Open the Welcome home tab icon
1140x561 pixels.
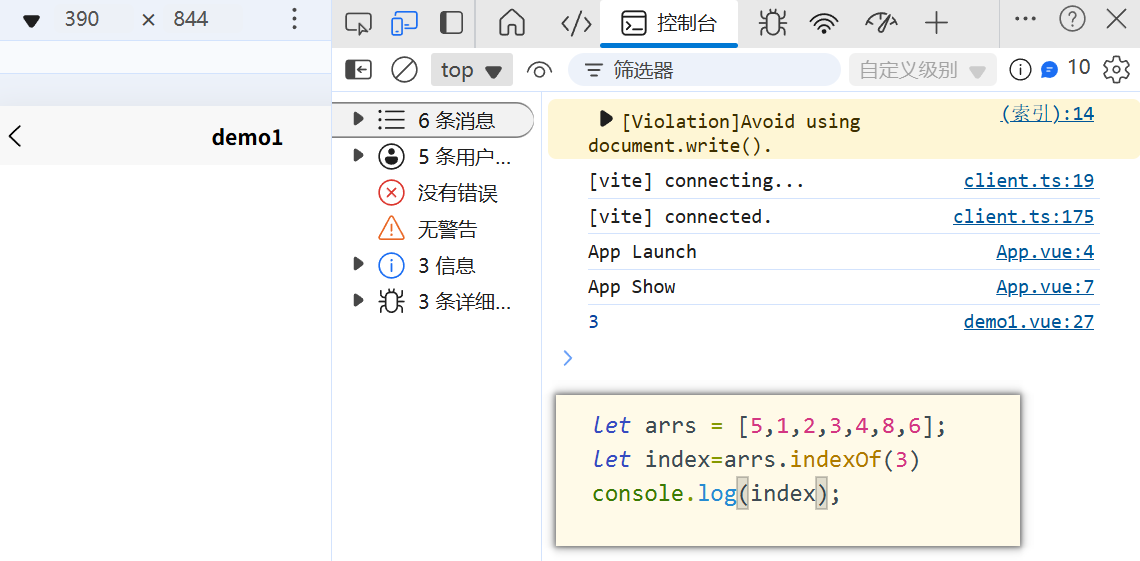[x=512, y=23]
